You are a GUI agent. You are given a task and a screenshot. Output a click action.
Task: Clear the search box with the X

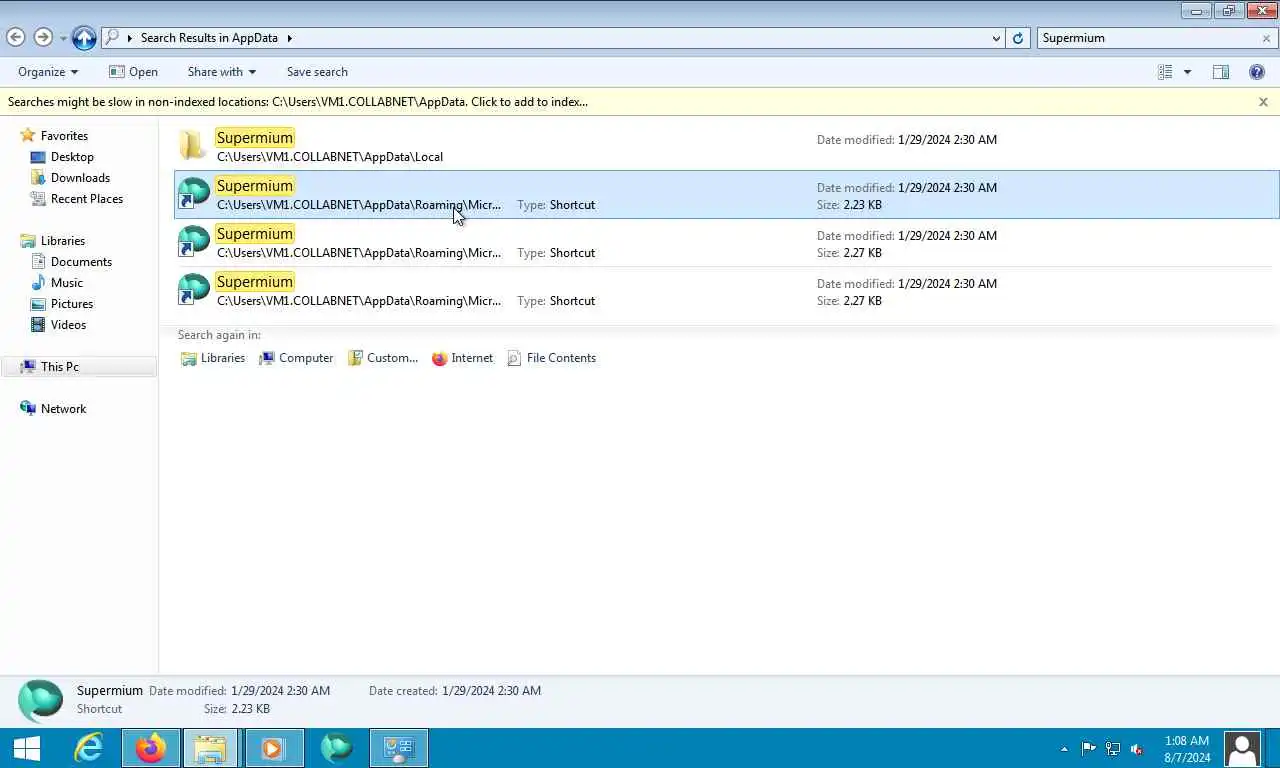coord(1267,38)
